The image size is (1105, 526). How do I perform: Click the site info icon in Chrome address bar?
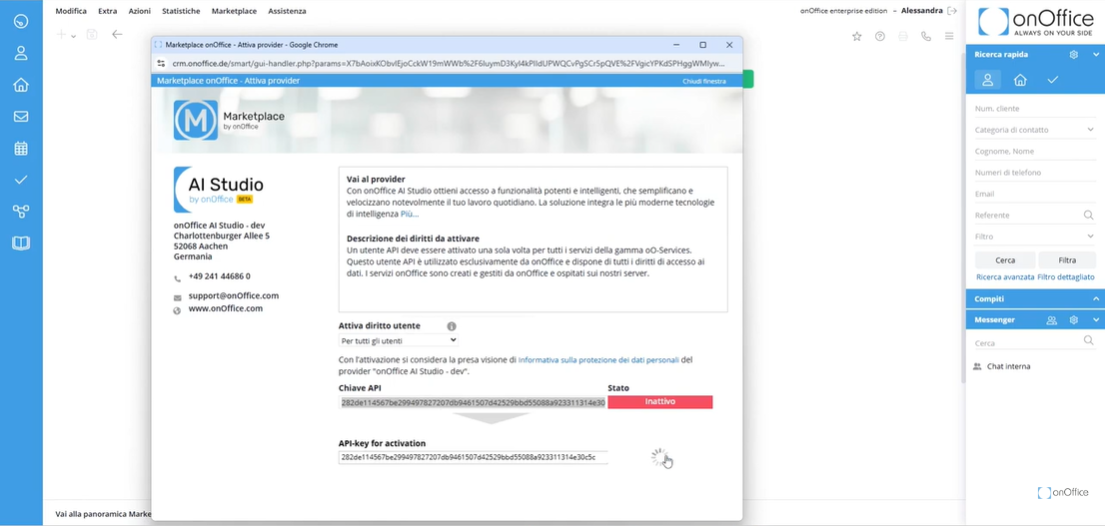point(161,63)
